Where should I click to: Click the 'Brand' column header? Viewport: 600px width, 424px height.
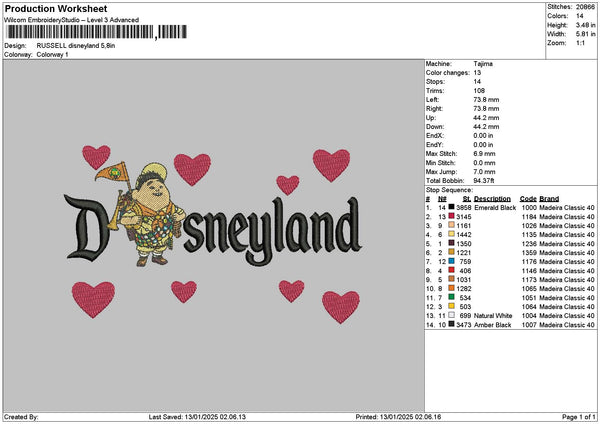point(549,199)
